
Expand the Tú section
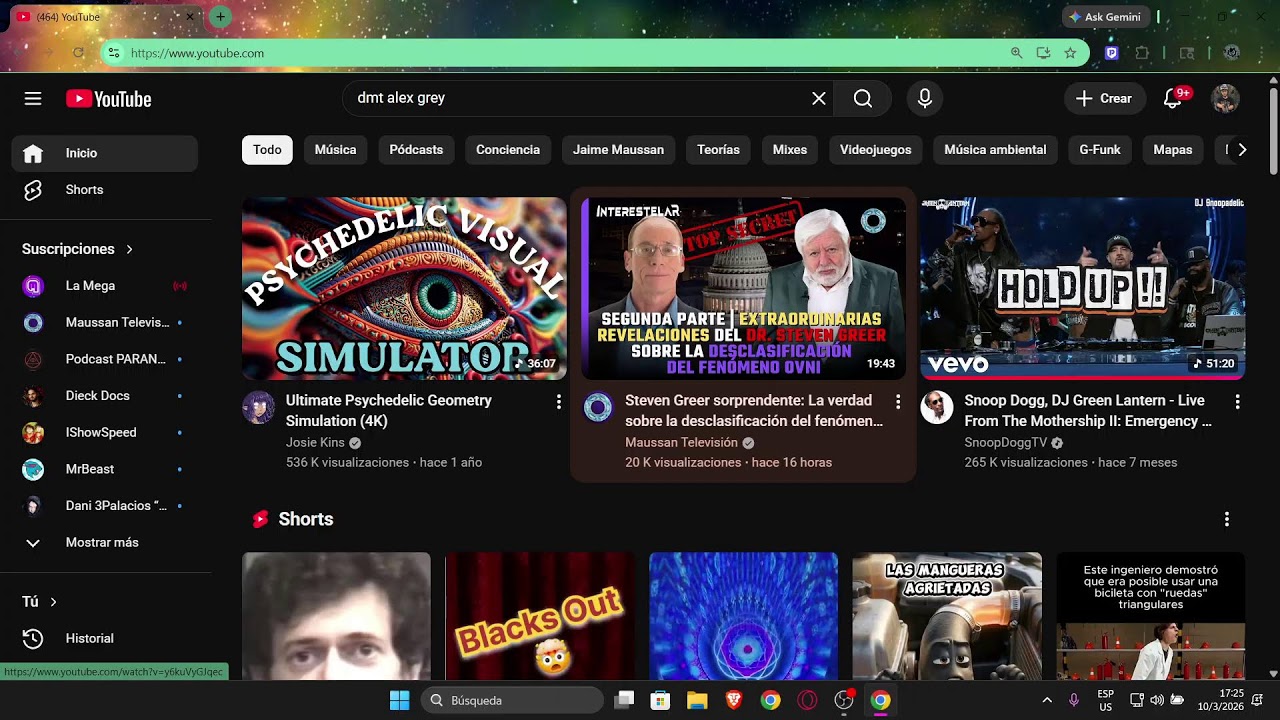(40, 602)
